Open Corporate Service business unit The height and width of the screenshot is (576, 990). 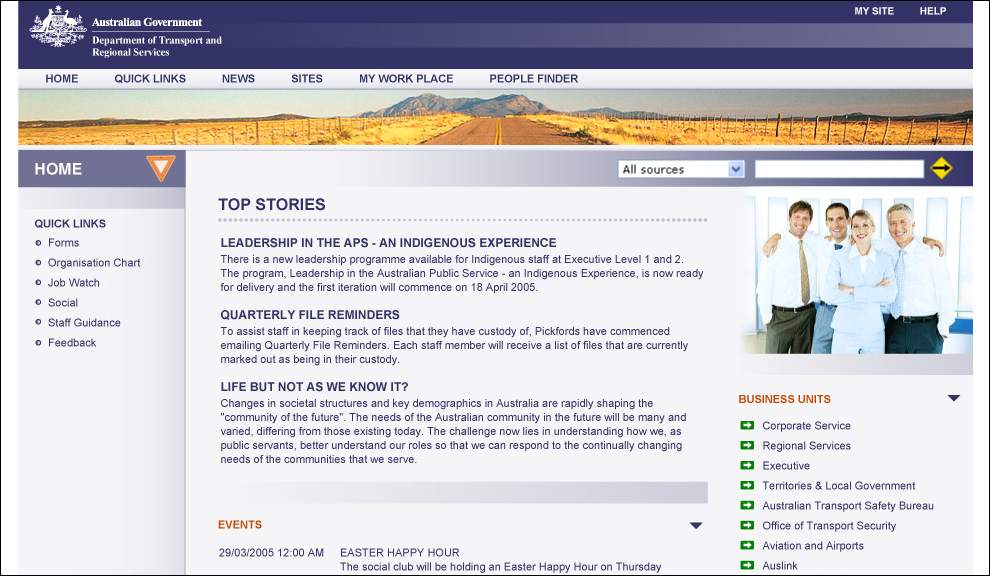tap(806, 426)
